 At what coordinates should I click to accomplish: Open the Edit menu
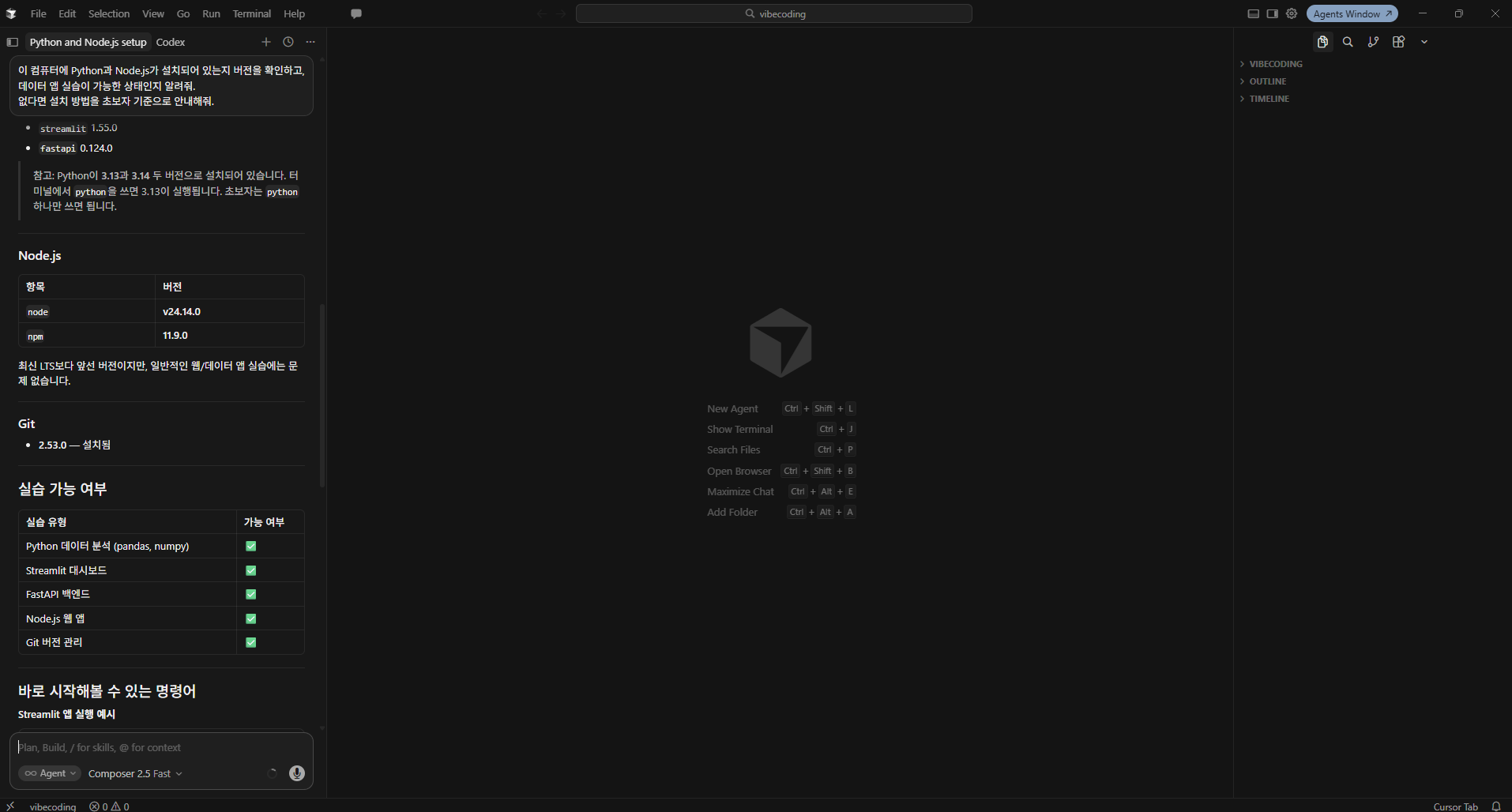tap(67, 13)
